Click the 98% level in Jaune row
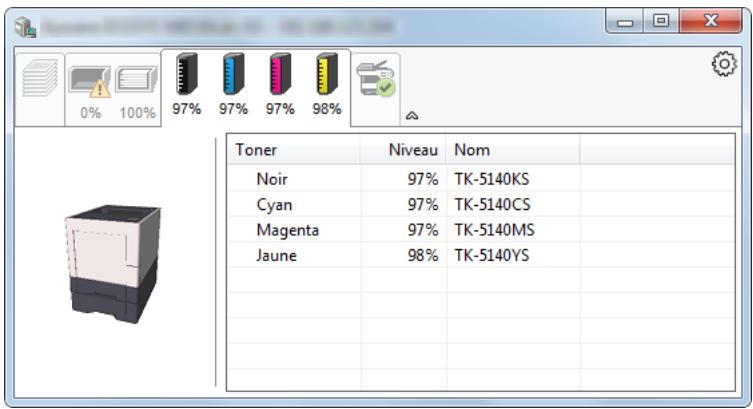The image size is (753, 409). tap(423, 255)
